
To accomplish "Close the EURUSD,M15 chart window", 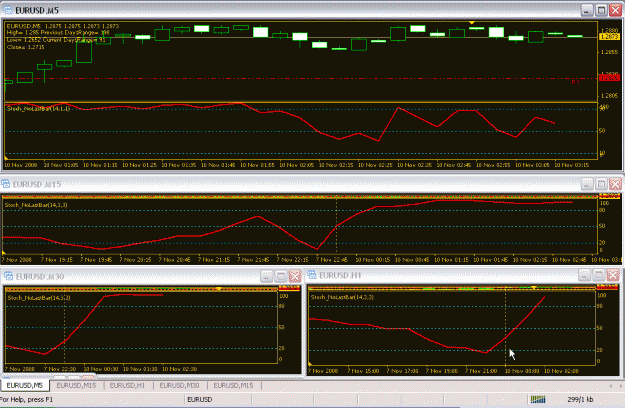I will [x=616, y=184].
